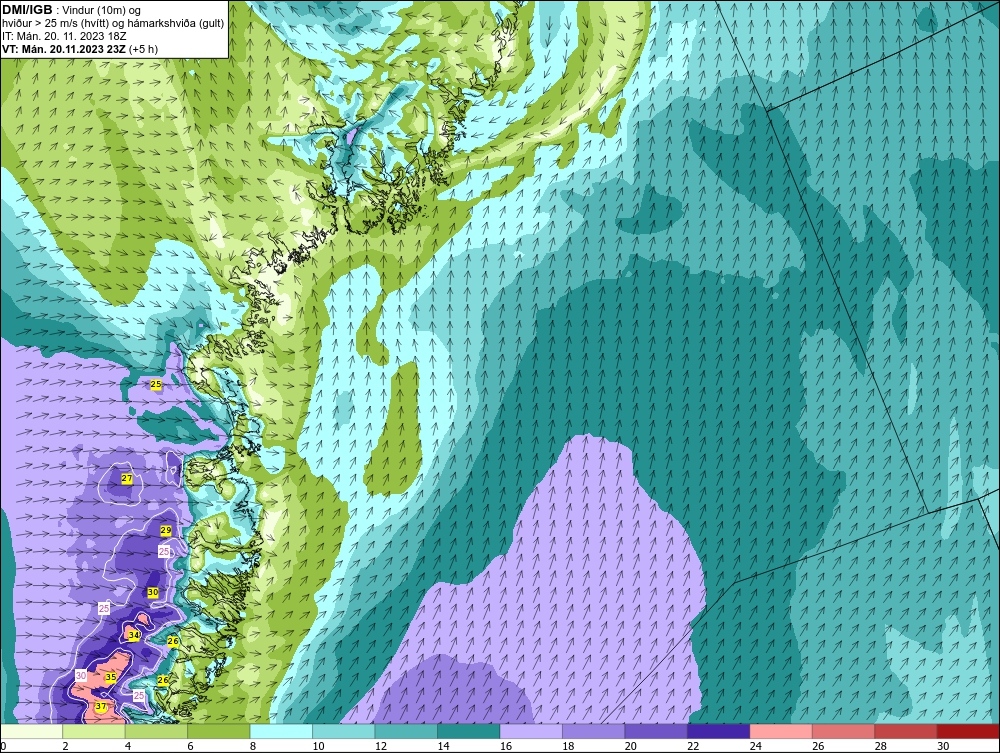Viewport: 1000px width, 753px height.
Task: Click yellow 26 label right of the 34 label
Action: click(173, 641)
